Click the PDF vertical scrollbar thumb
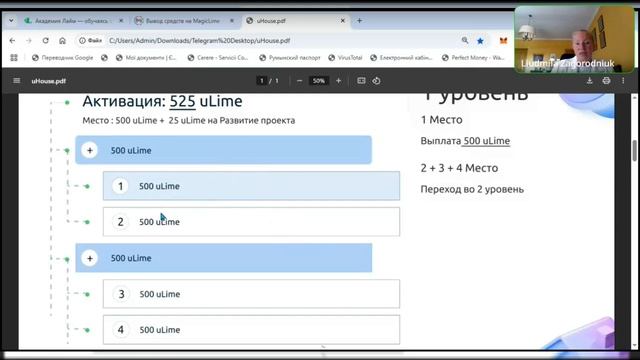Image resolution: width=640 pixels, height=360 pixels. [x=634, y=150]
